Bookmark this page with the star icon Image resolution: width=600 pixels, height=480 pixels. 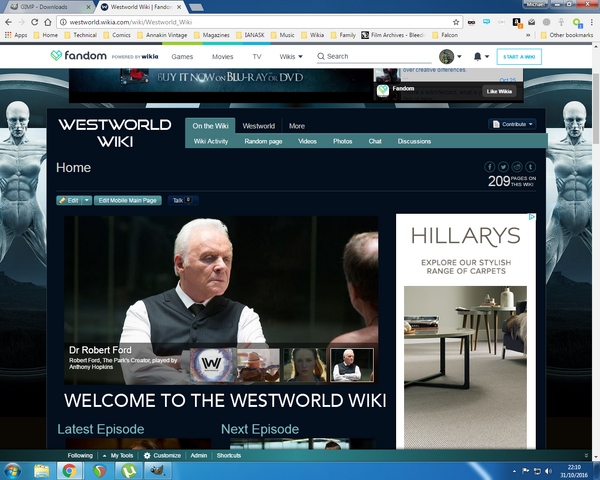[456, 22]
